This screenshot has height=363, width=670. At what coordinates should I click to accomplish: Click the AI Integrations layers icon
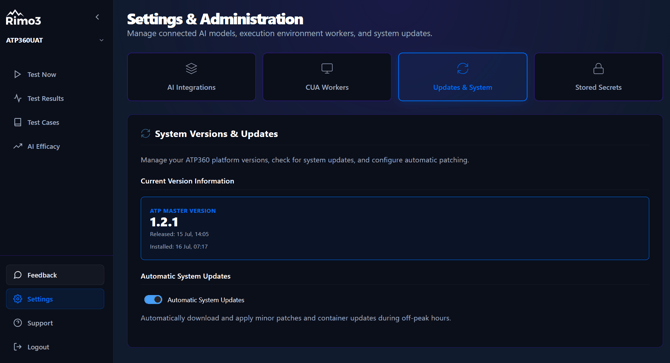(191, 68)
